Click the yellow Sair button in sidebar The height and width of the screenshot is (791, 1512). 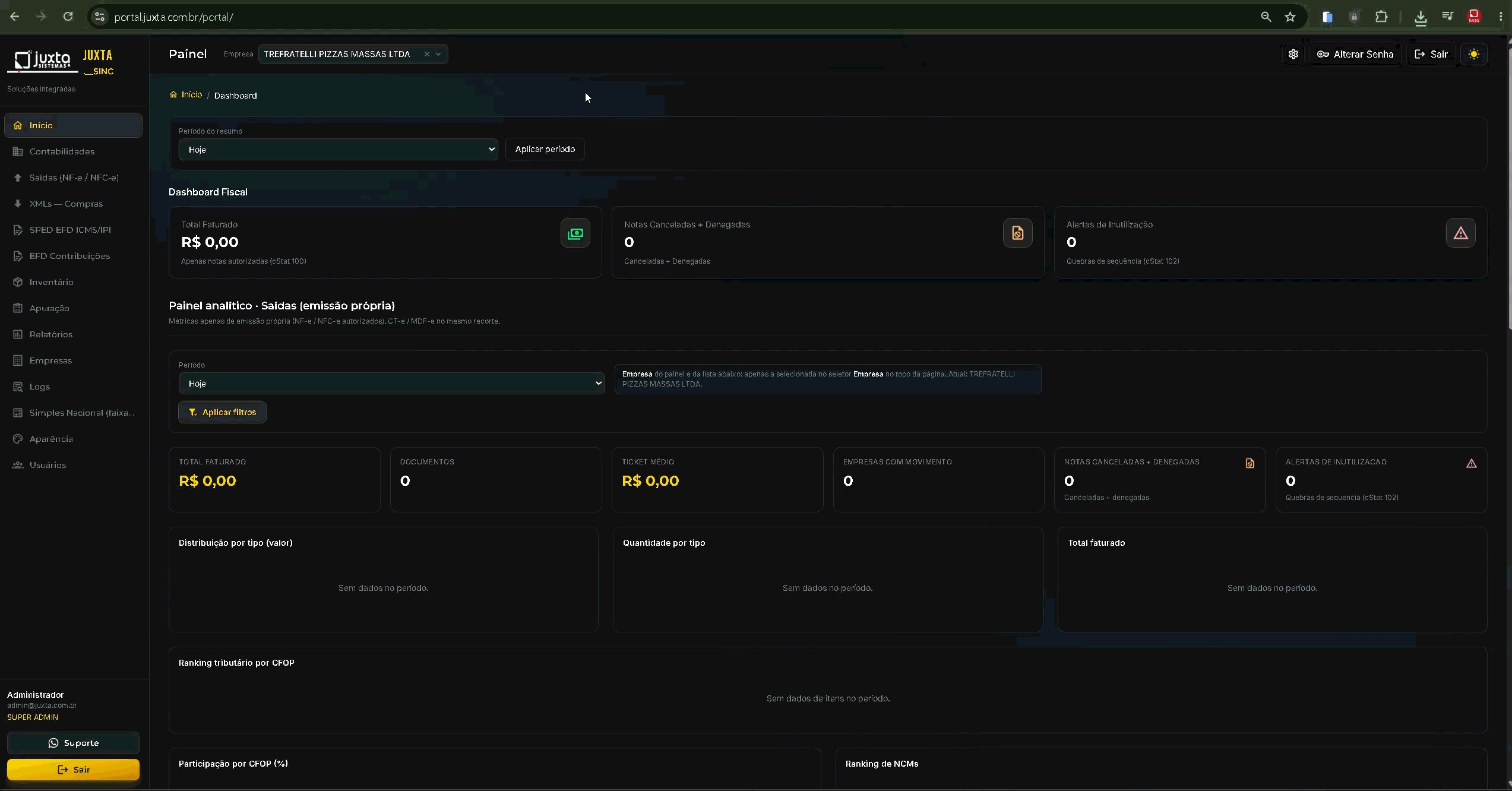tap(73, 770)
